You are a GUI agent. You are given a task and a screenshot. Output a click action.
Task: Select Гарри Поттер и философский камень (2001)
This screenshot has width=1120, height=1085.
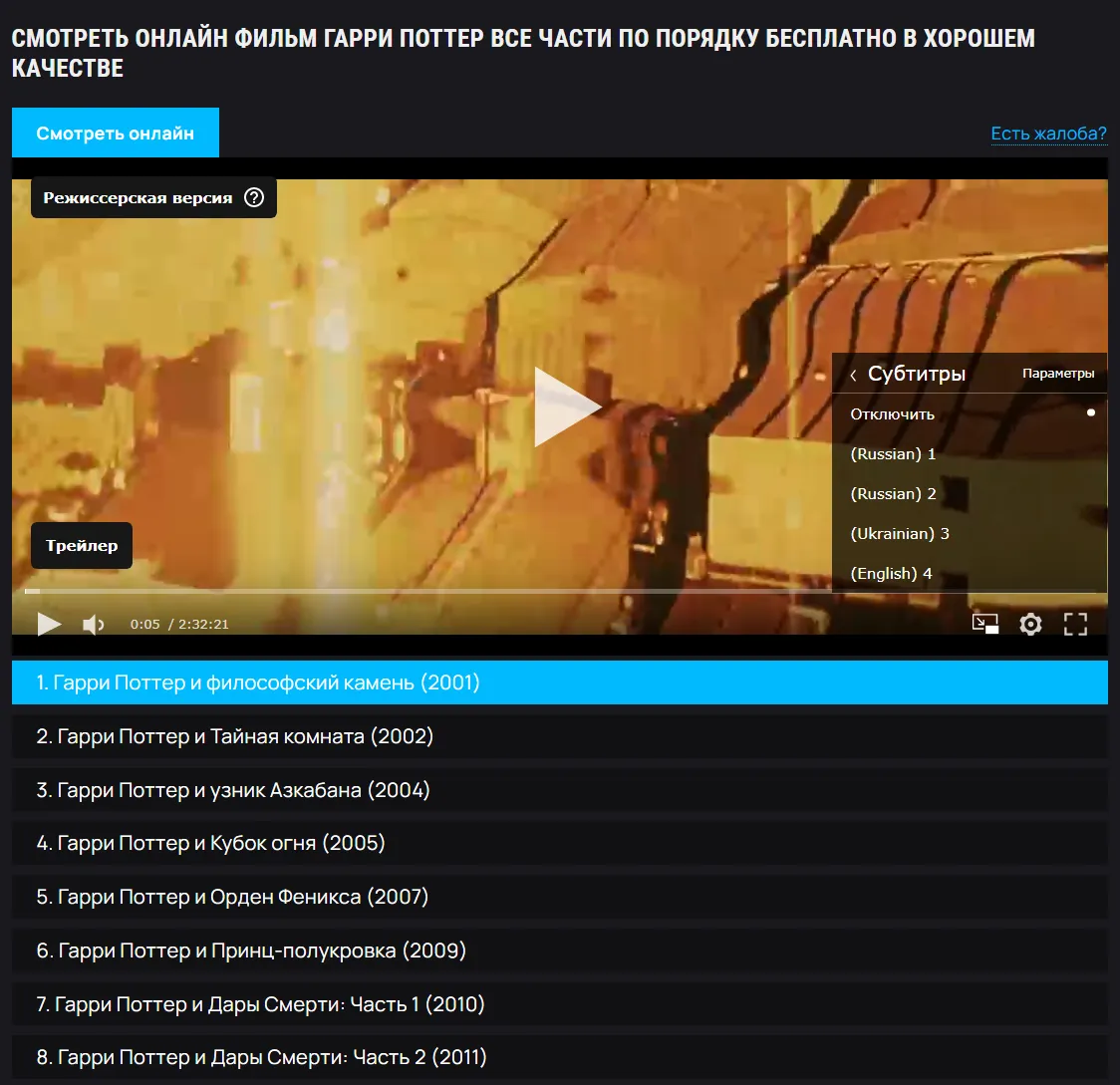[x=560, y=682]
